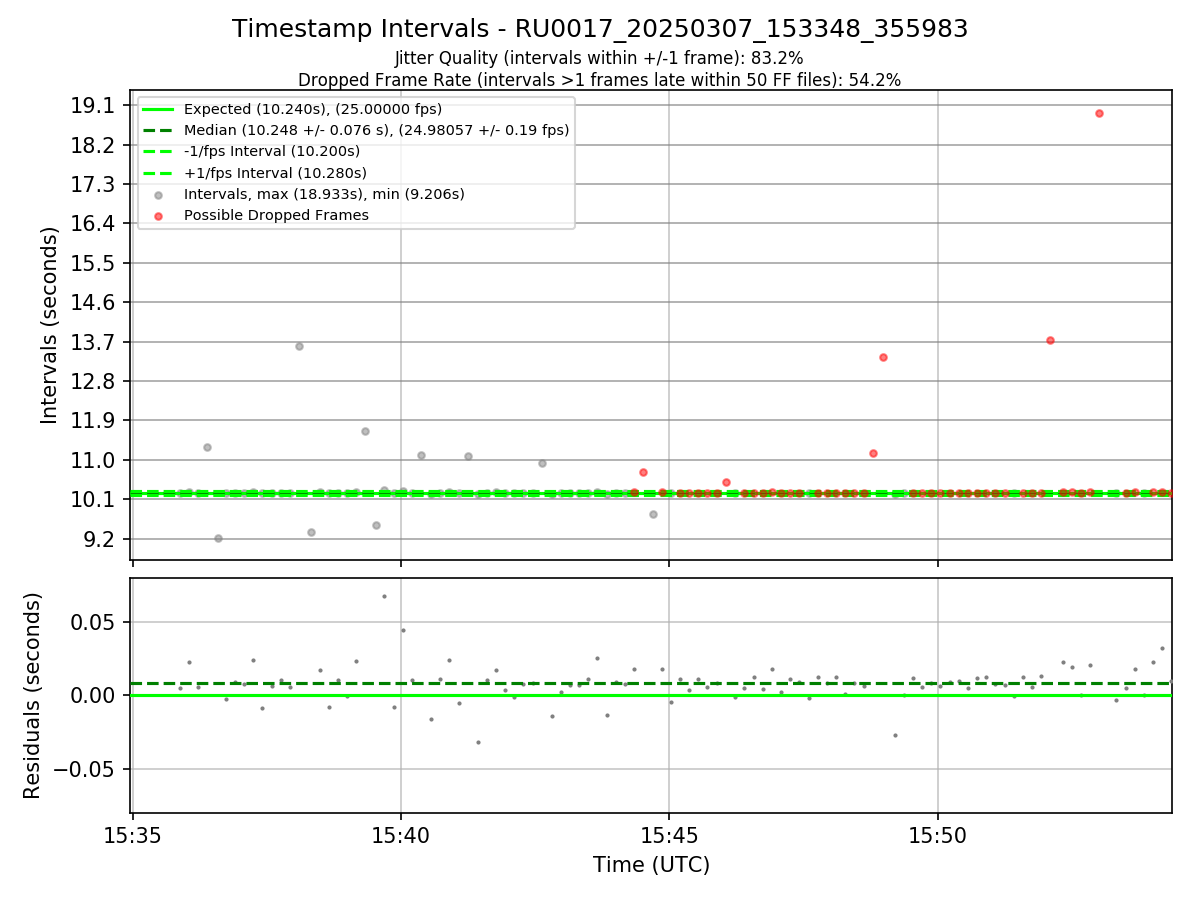Click the 'Residuals (seconds)' y-axis label

point(32,696)
